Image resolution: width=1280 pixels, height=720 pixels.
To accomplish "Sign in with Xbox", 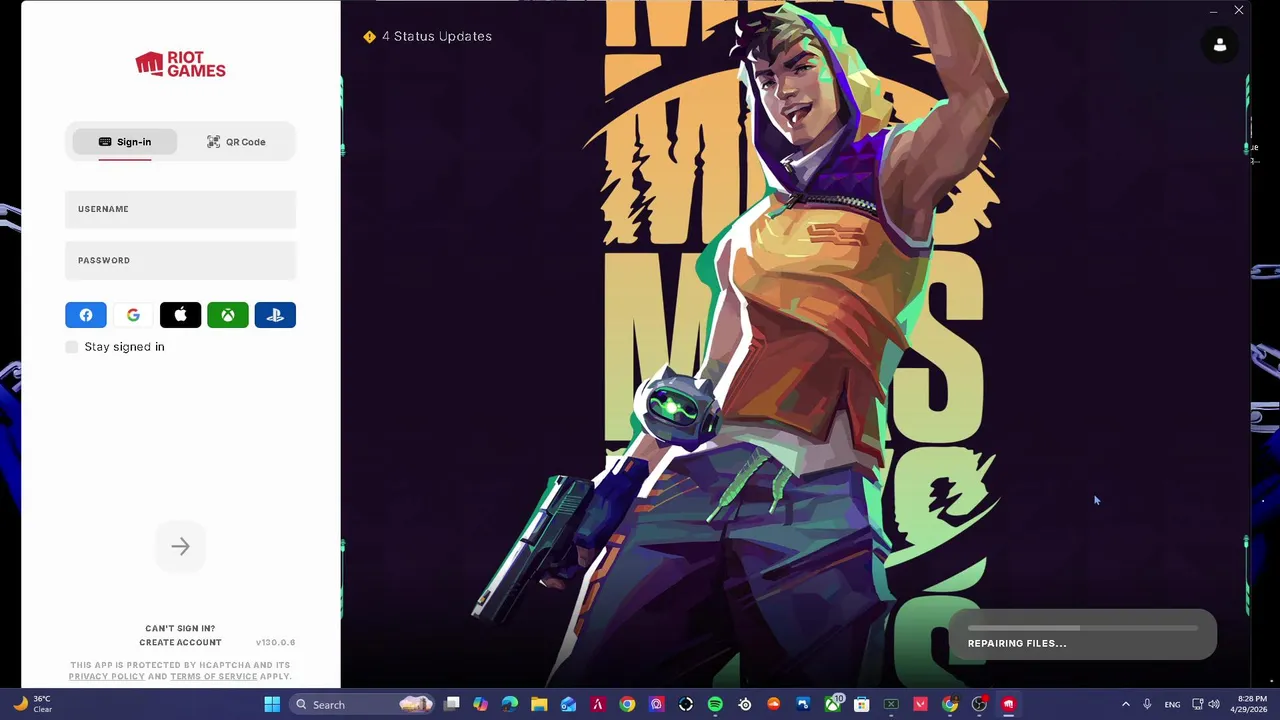I will pyautogui.click(x=228, y=315).
